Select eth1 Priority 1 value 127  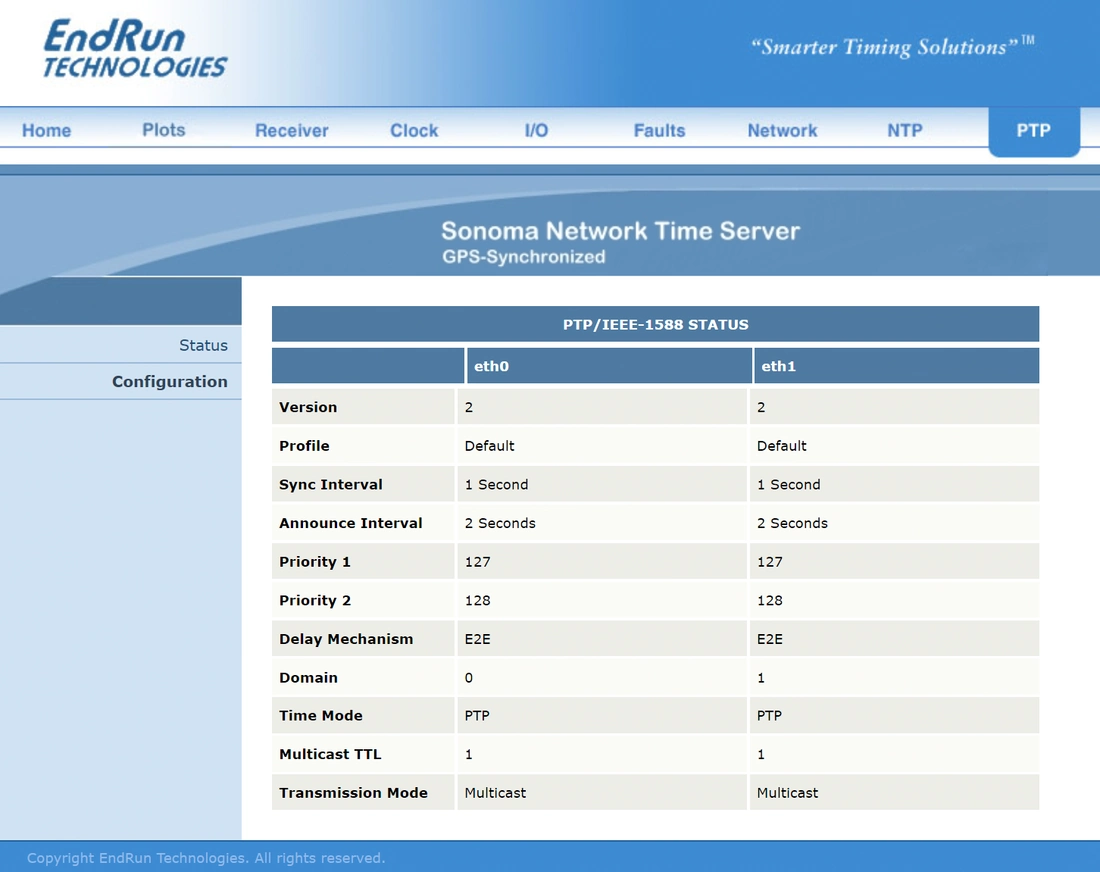[770, 561]
